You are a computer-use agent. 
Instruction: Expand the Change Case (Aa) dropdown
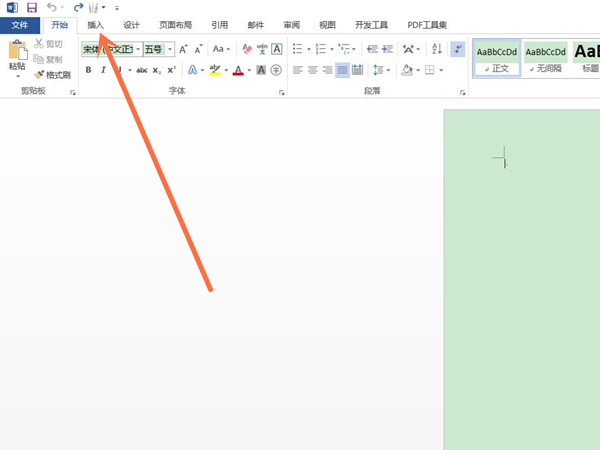(x=221, y=49)
